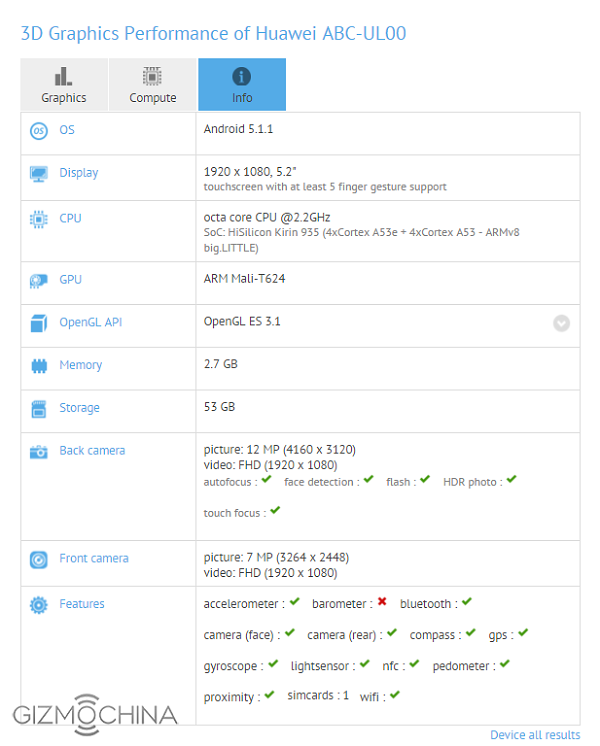This screenshot has height=746, width=600.
Task: Click 'picture: 7 MP (3264 x 2448)' text
Action: click(276, 557)
